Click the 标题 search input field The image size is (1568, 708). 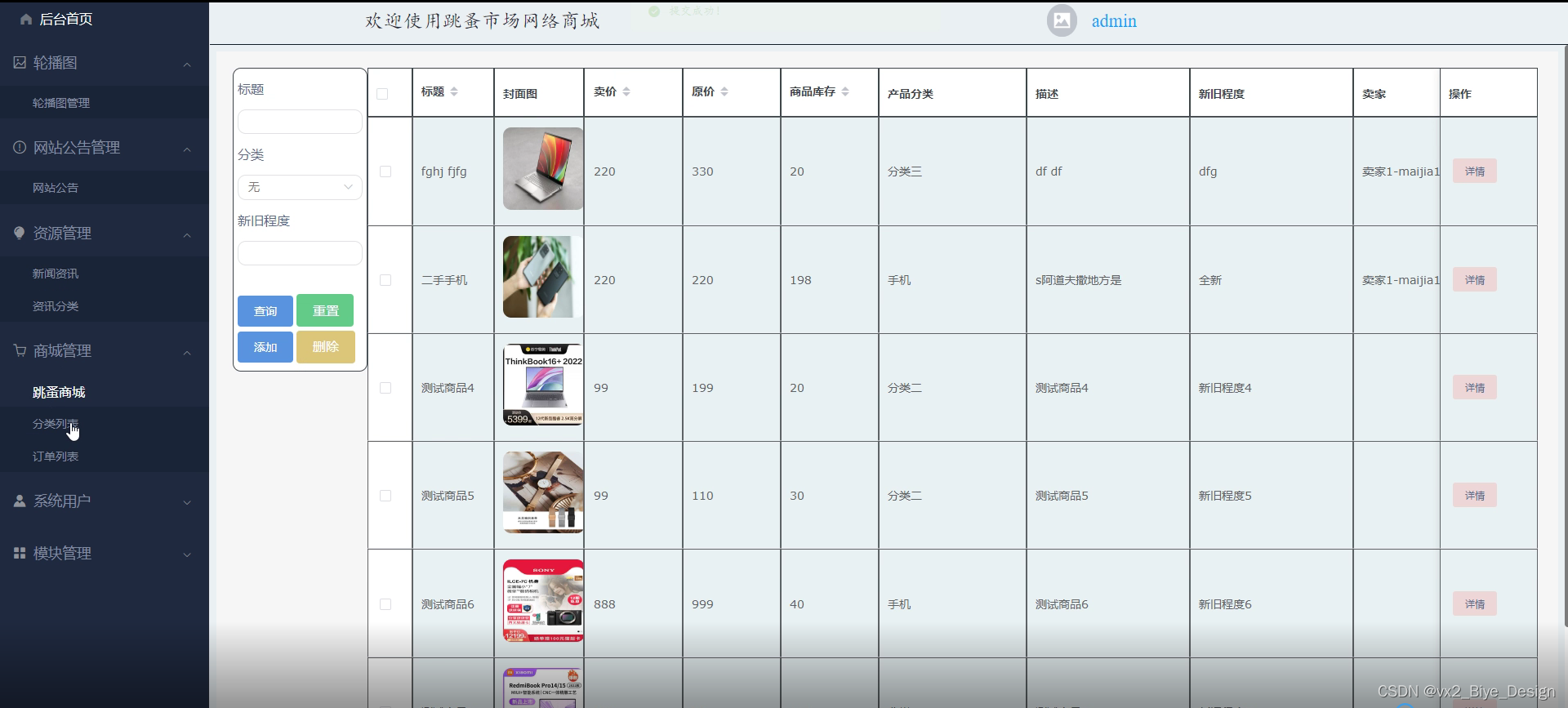pos(300,122)
